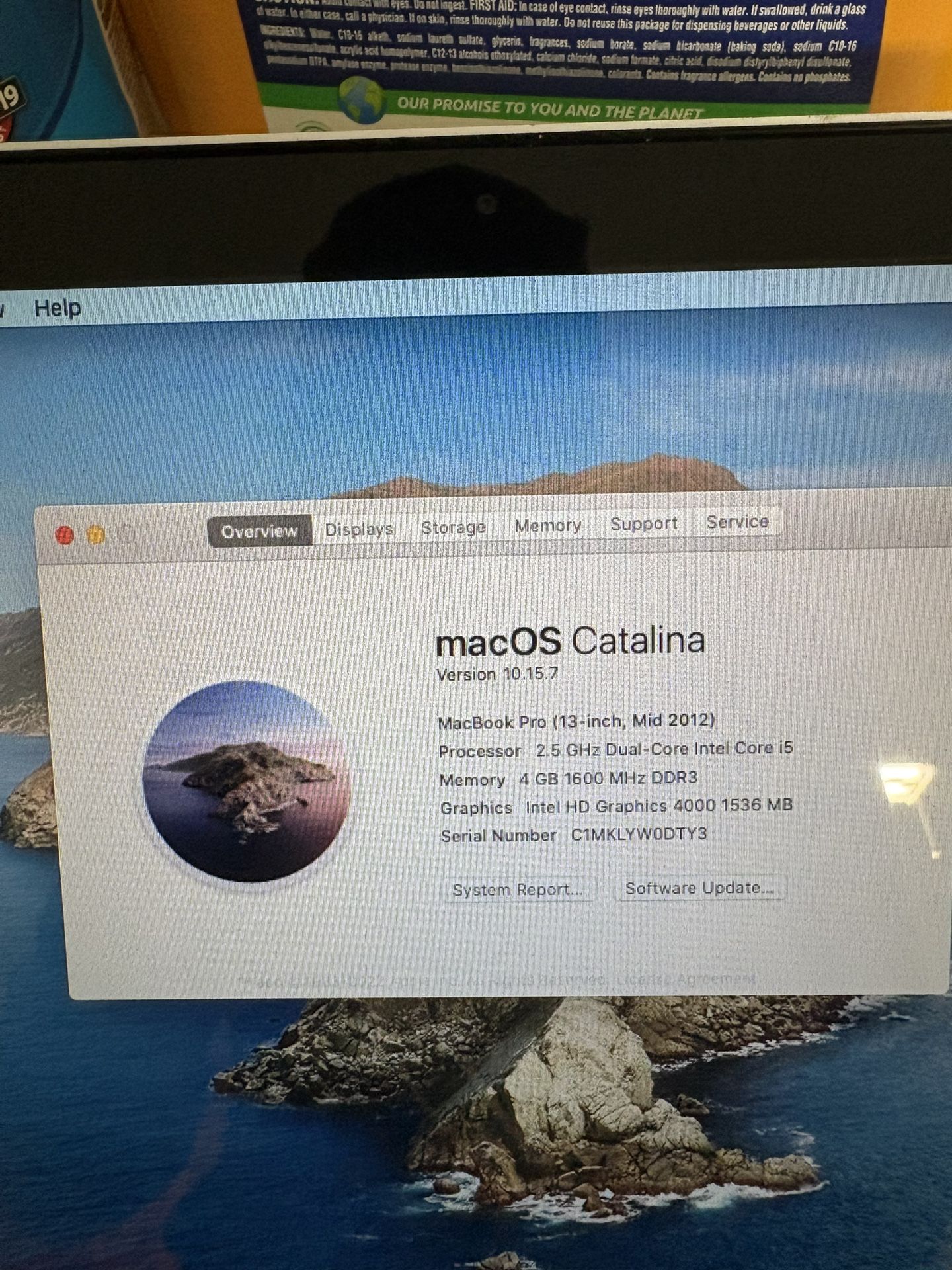Click the 2.5 GHz Dual-Core Intel Core i5 value

pyautogui.click(x=664, y=749)
